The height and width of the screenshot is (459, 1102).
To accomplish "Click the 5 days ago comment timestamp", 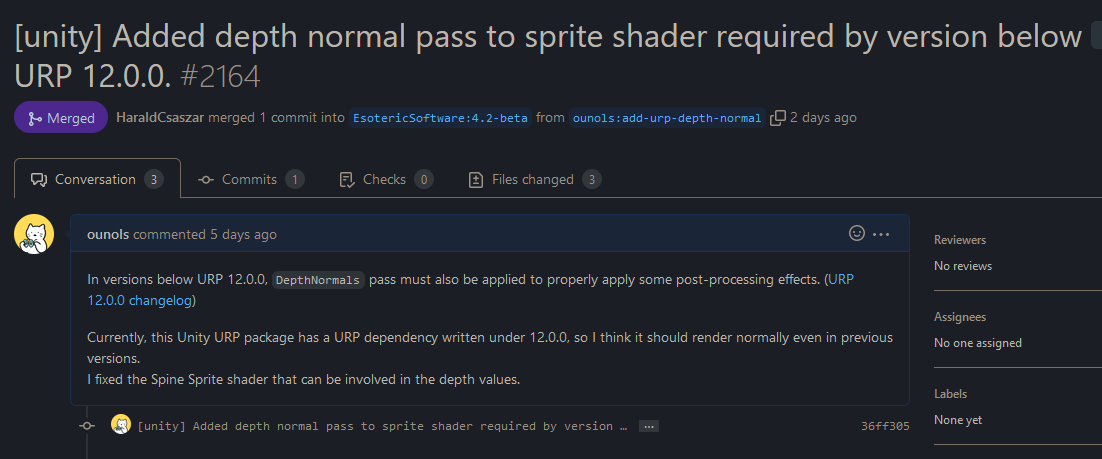I will 243,234.
